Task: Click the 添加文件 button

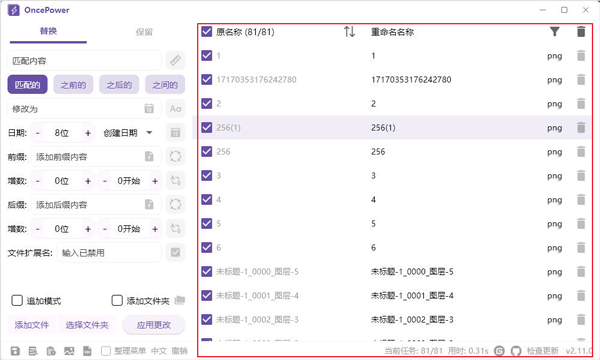Action: [32, 325]
